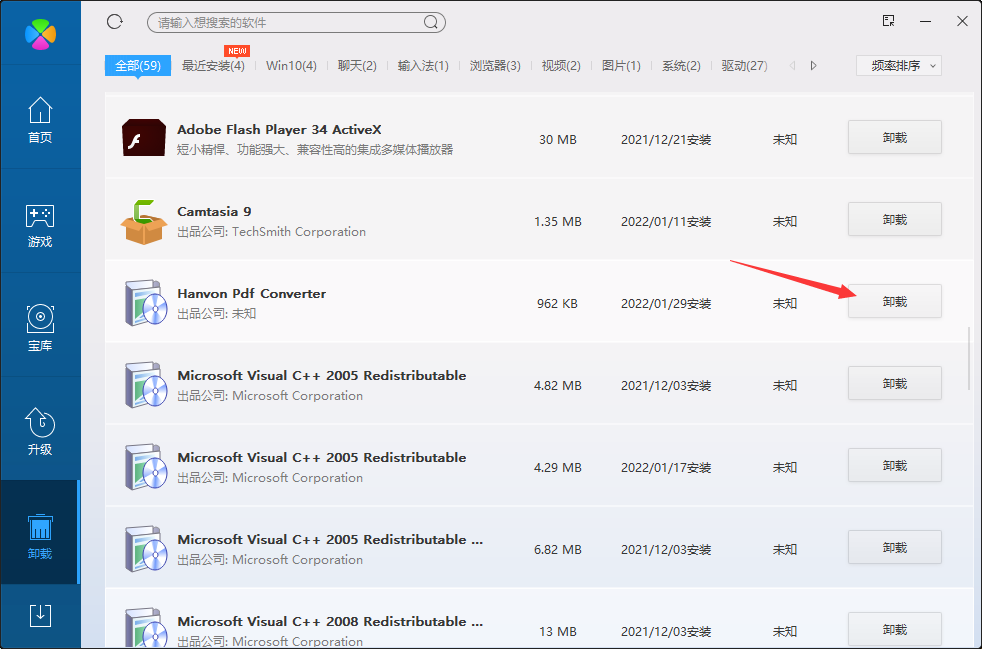Click the icon of the 6.82 MB Visual C++ 2005 entry
Screen dimensions: 982x649
(146, 549)
